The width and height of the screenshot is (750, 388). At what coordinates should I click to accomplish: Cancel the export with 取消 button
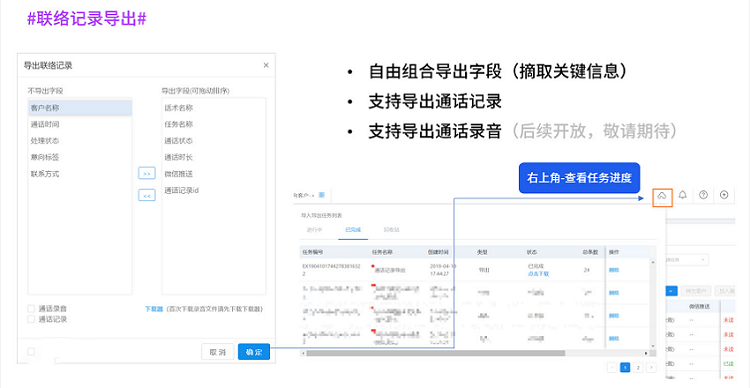[x=218, y=352]
